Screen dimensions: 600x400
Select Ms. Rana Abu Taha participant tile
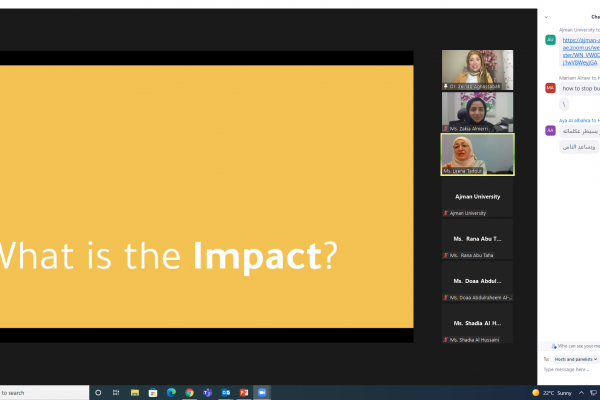pyautogui.click(x=478, y=239)
